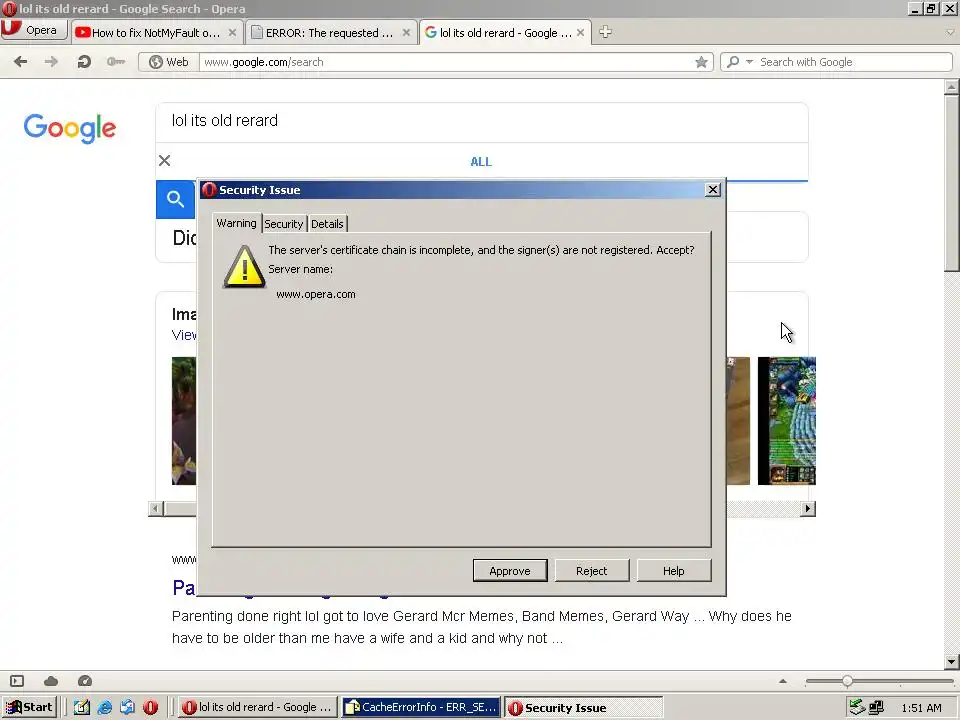The image size is (960, 720).
Task: Switch to the ERROR: The requested tab
Action: click(330, 32)
